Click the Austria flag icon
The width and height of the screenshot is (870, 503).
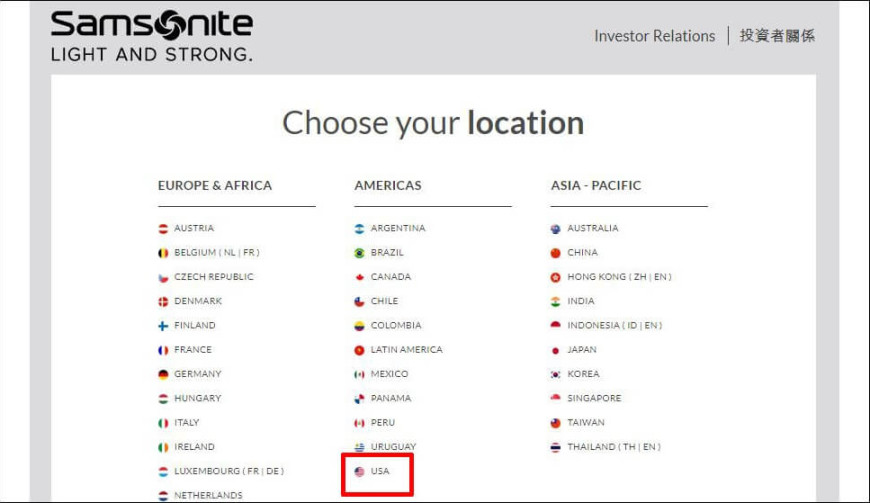(163, 228)
